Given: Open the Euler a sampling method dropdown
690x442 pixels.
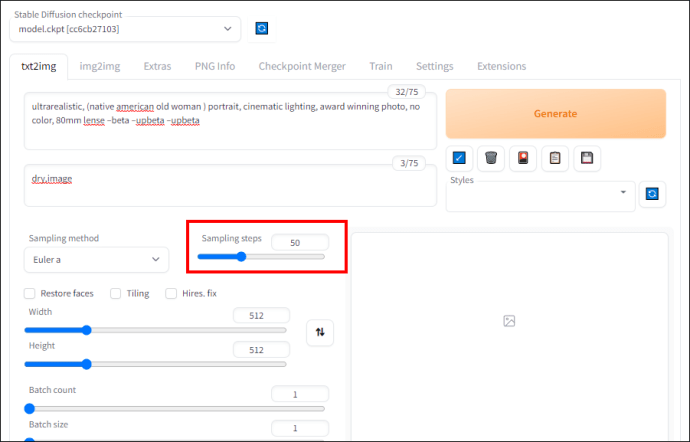Looking at the screenshot, I should (x=96, y=260).
